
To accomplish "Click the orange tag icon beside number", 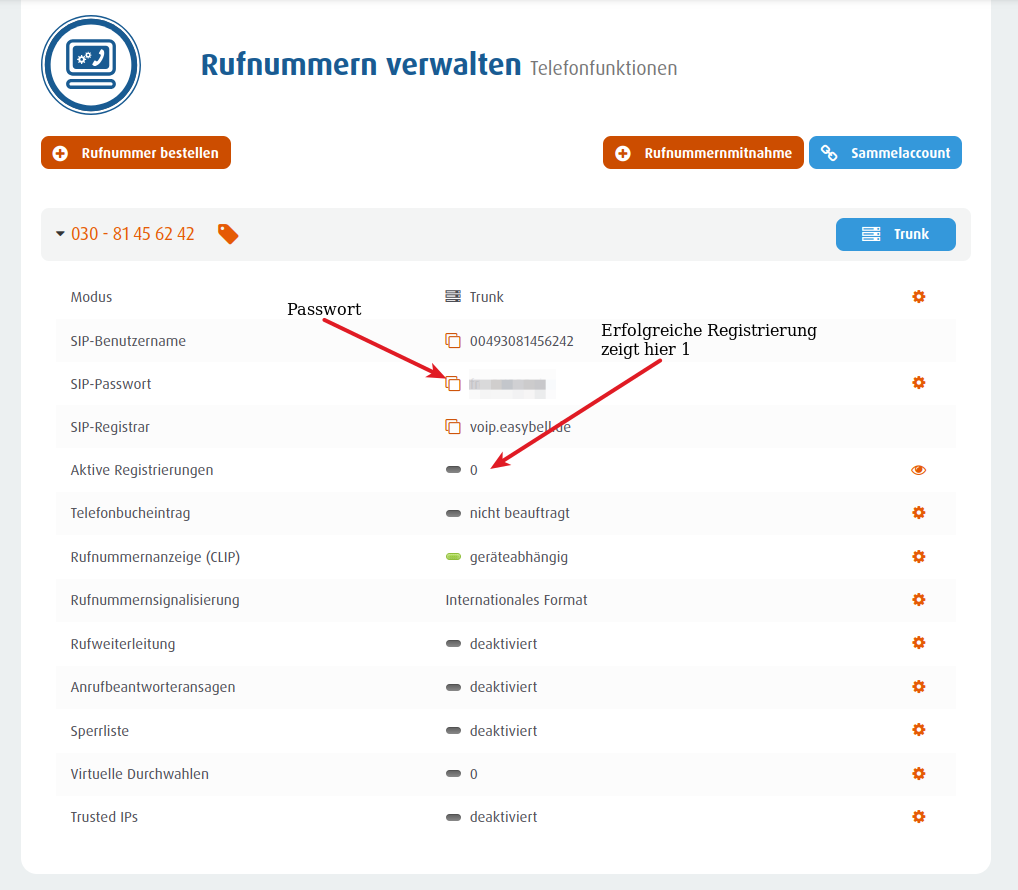I will [x=228, y=234].
